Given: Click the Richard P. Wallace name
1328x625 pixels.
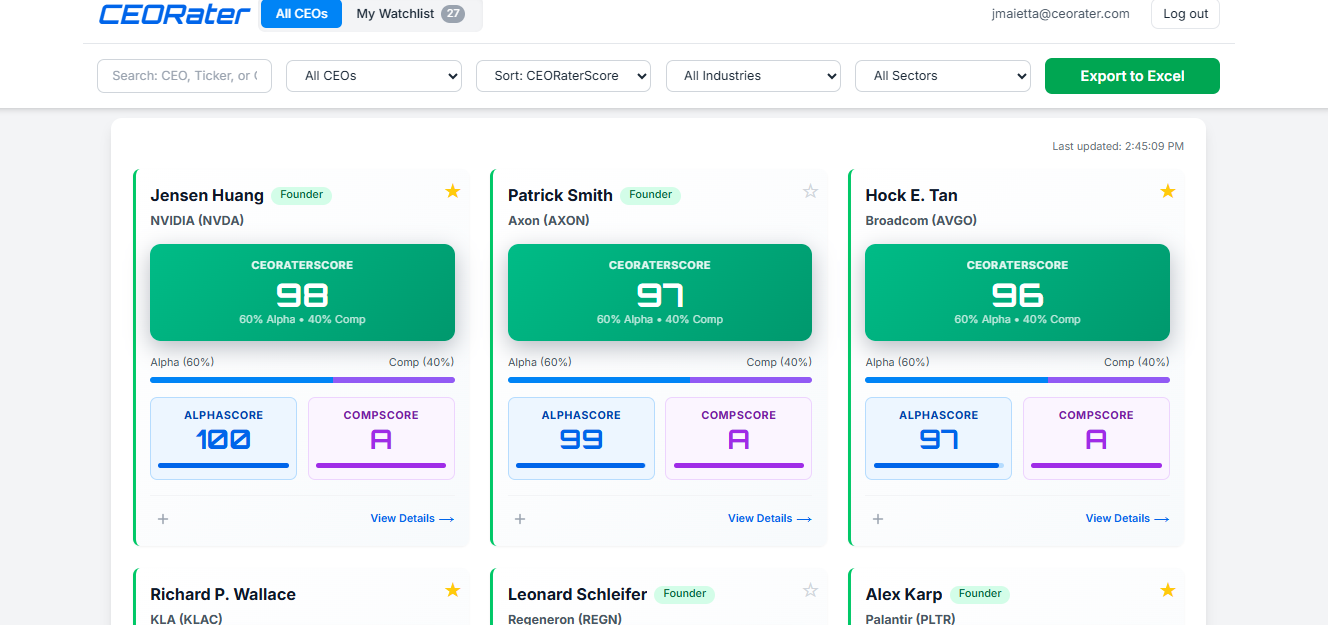Looking at the screenshot, I should coord(223,594).
